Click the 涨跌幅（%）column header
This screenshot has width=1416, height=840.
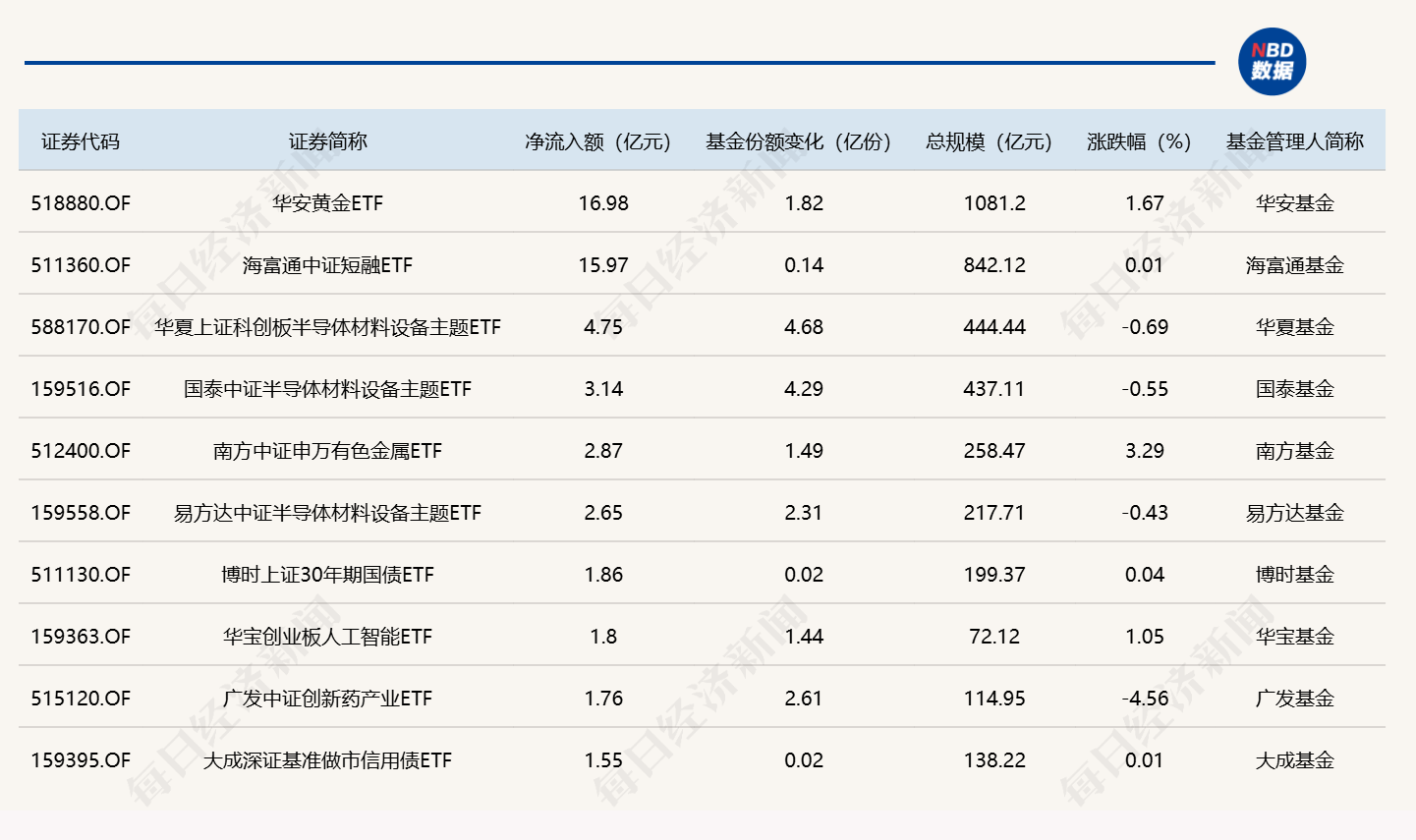pos(1139,141)
